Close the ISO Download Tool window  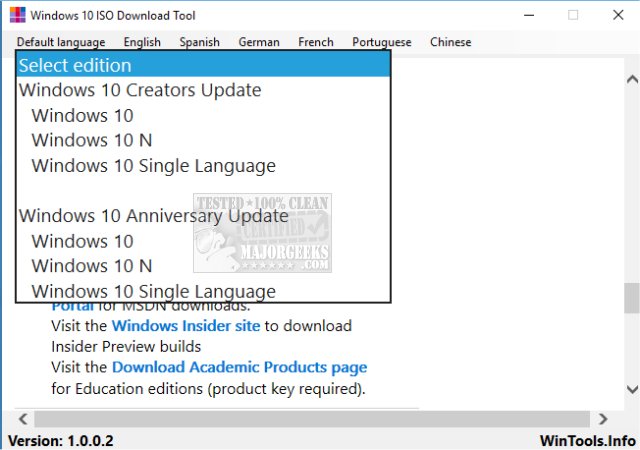(618, 15)
